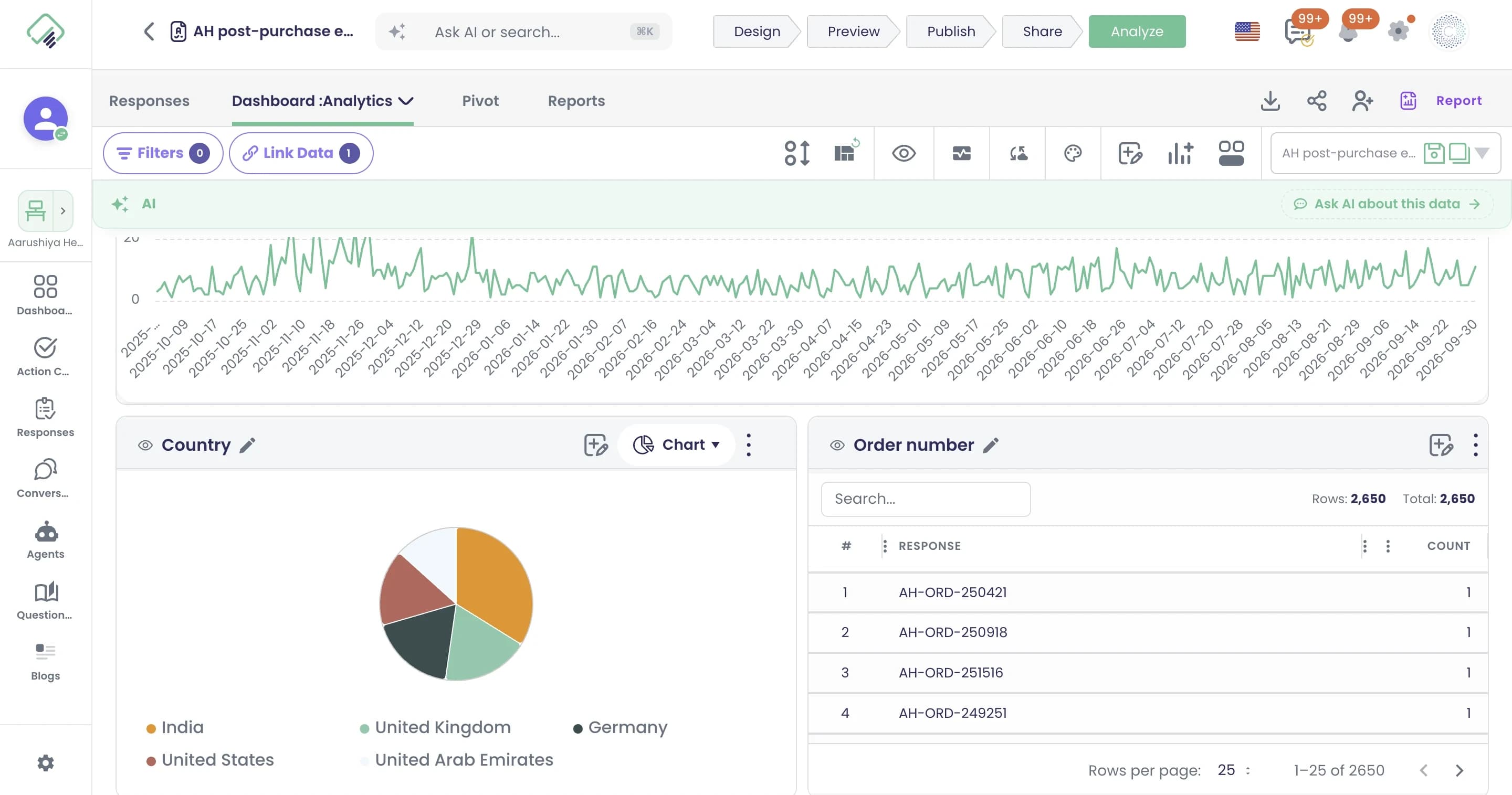
Task: Open Action Center in the sidebar
Action: click(x=46, y=357)
